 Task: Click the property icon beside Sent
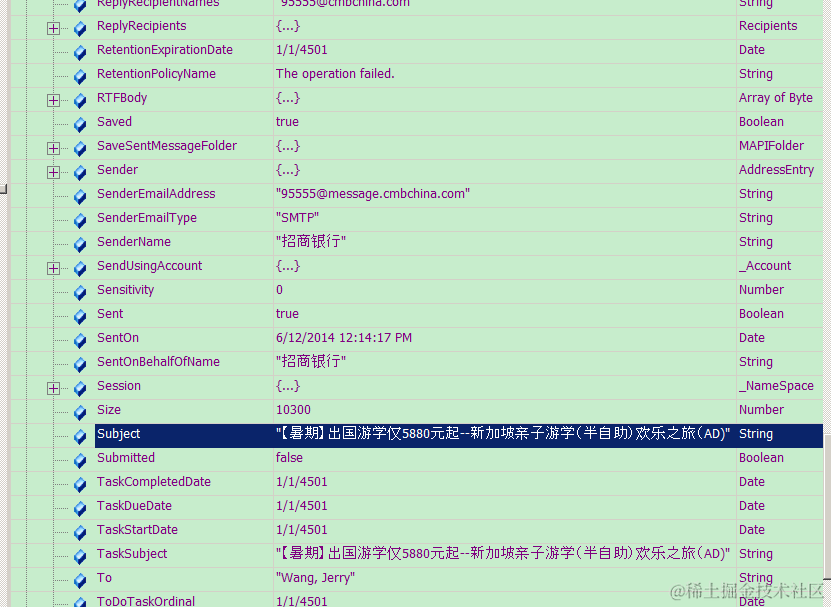80,316
